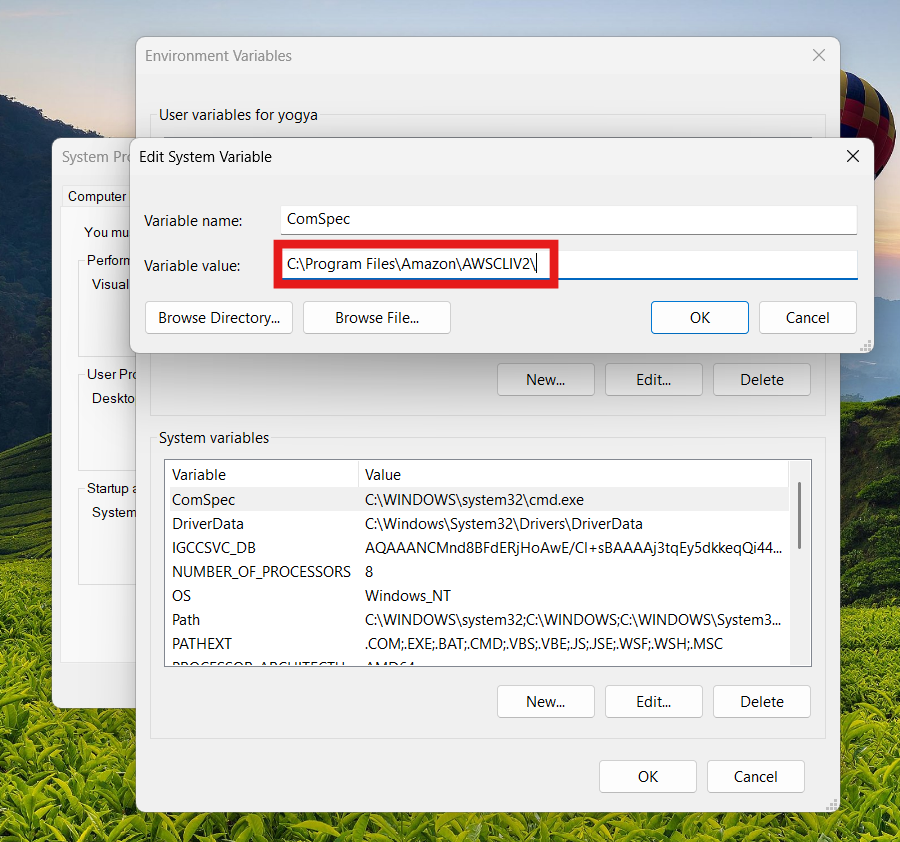Click inside the Variable value text field
900x842 pixels.
(700, 264)
